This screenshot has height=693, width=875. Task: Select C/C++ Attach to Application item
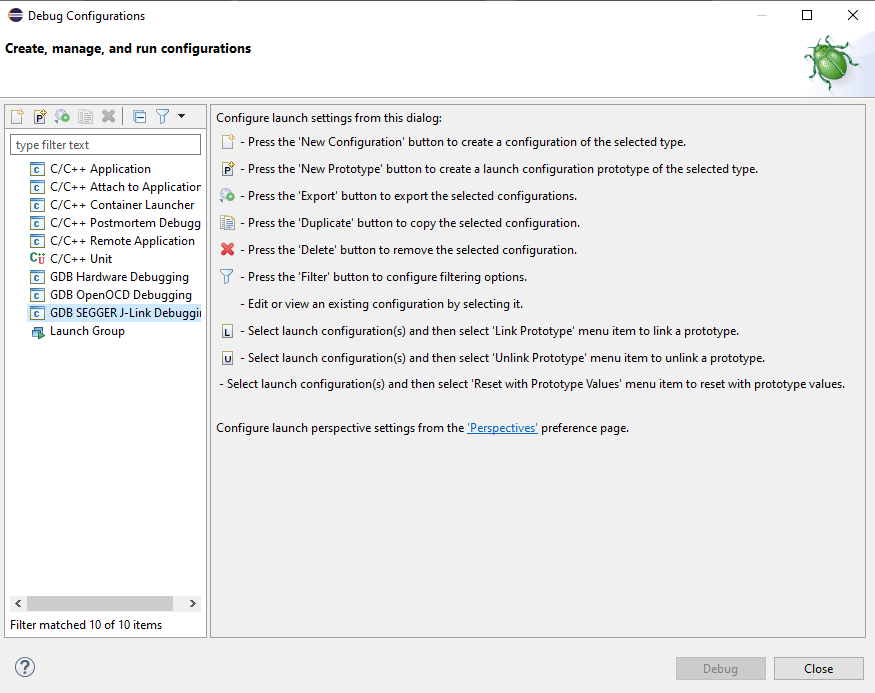point(124,187)
